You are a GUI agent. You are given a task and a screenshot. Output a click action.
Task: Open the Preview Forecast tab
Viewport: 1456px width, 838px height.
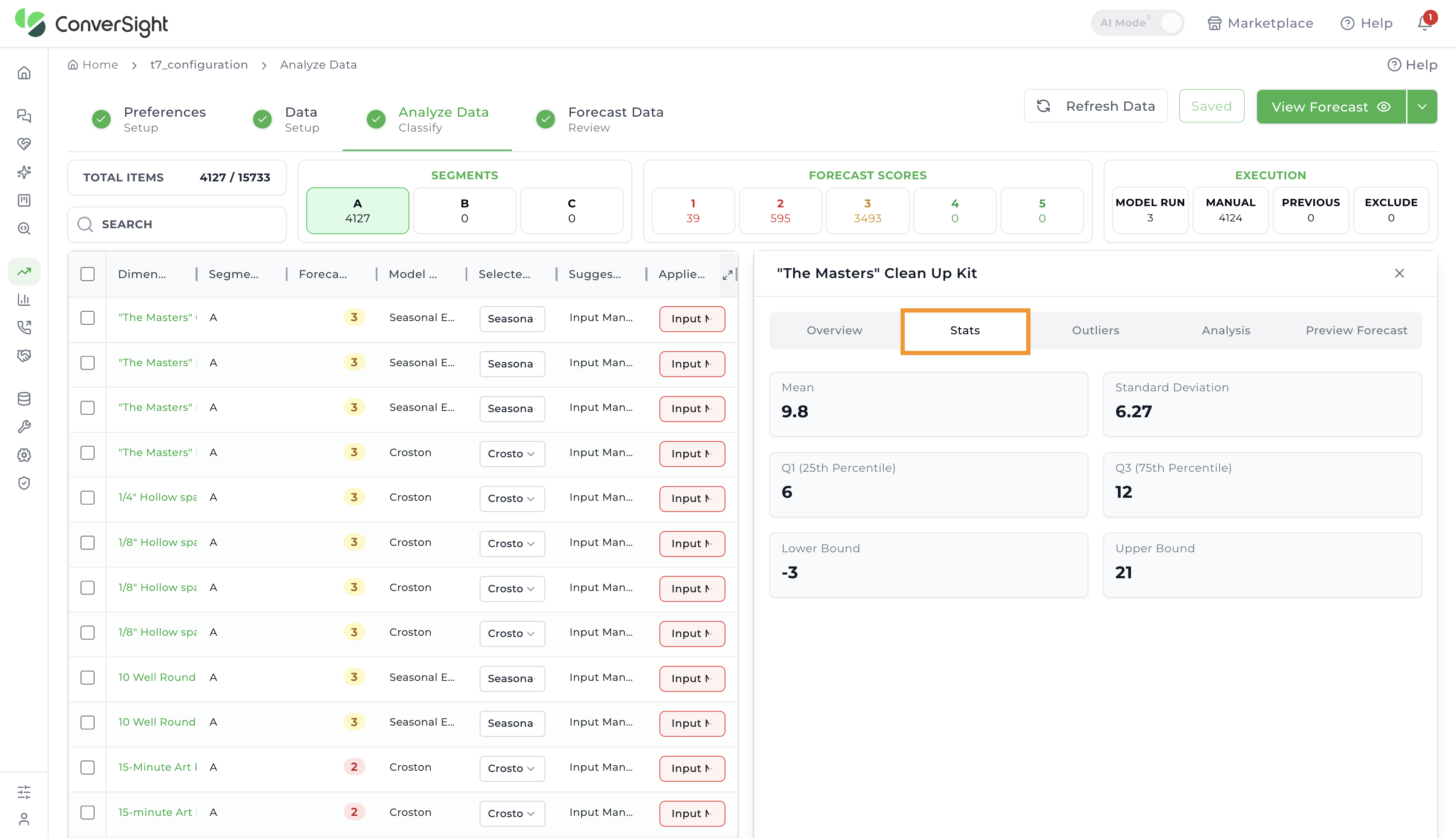(1356, 330)
